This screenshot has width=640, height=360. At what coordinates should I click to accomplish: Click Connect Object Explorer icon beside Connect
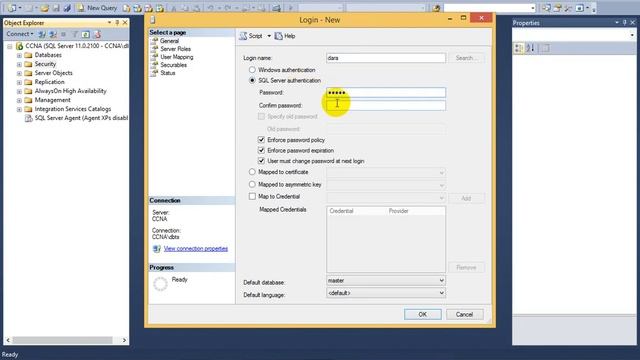(42, 34)
